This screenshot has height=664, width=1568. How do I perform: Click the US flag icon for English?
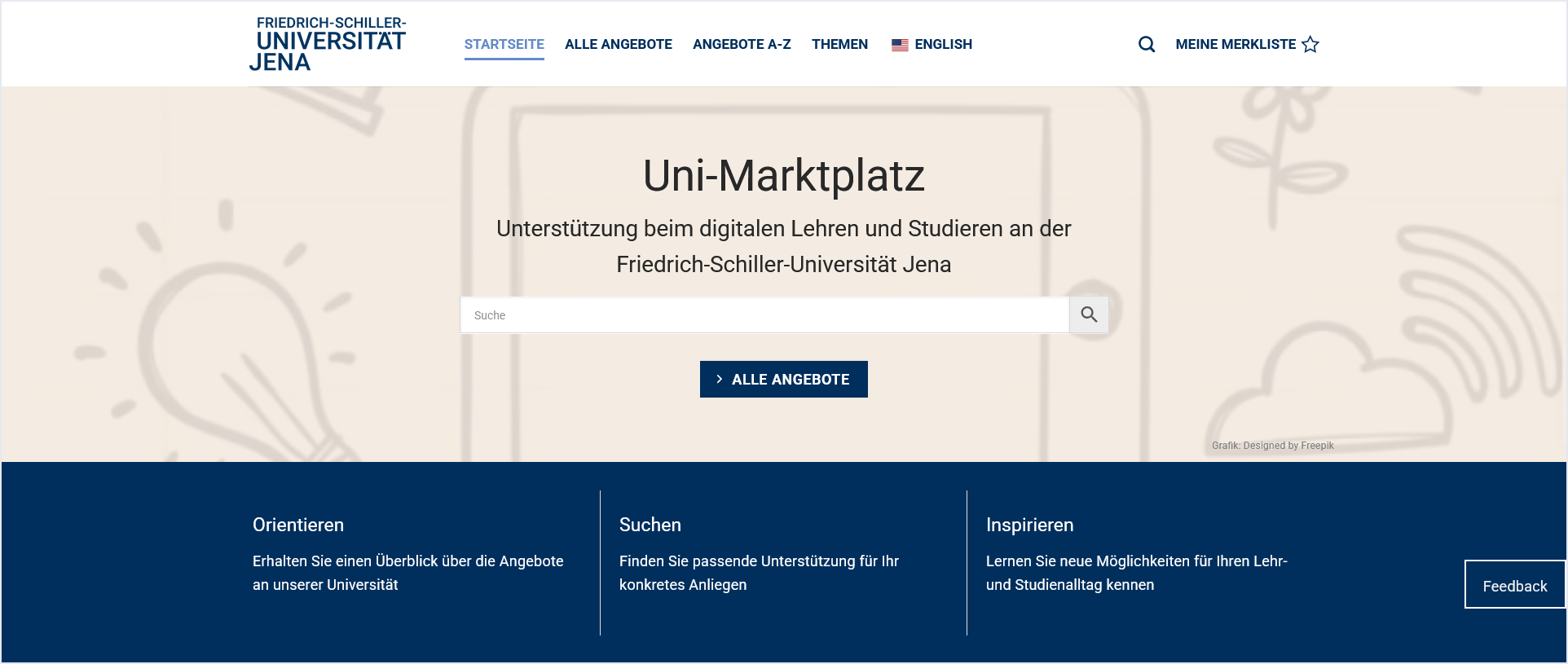click(x=900, y=45)
